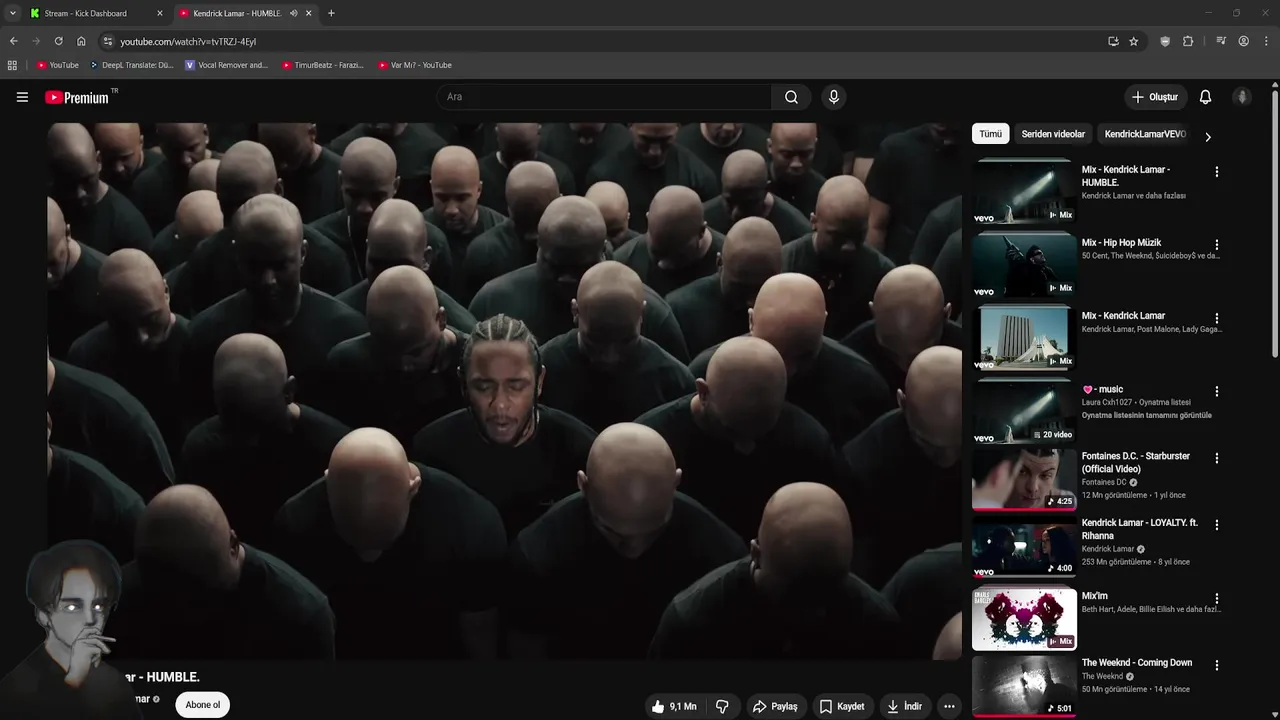Open the Chrome three-dot menu

(x=1267, y=41)
